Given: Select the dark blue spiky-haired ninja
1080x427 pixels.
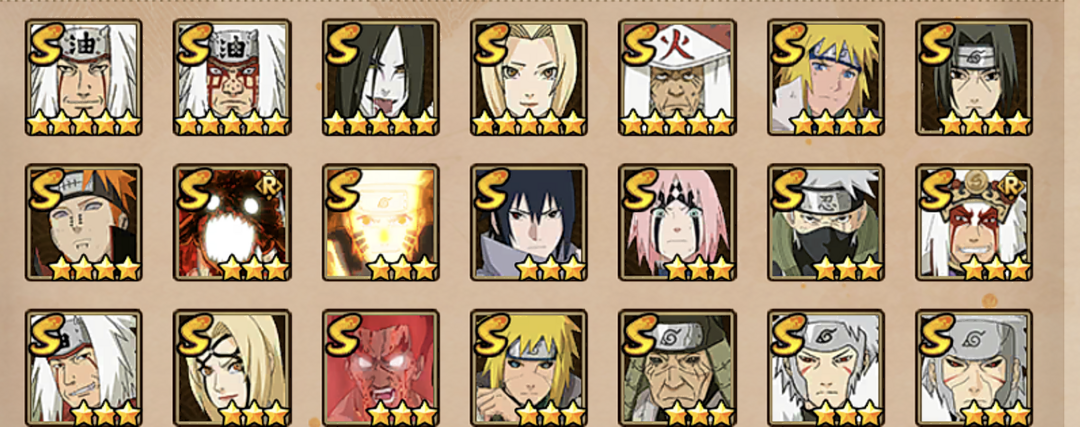Looking at the screenshot, I should tap(529, 222).
